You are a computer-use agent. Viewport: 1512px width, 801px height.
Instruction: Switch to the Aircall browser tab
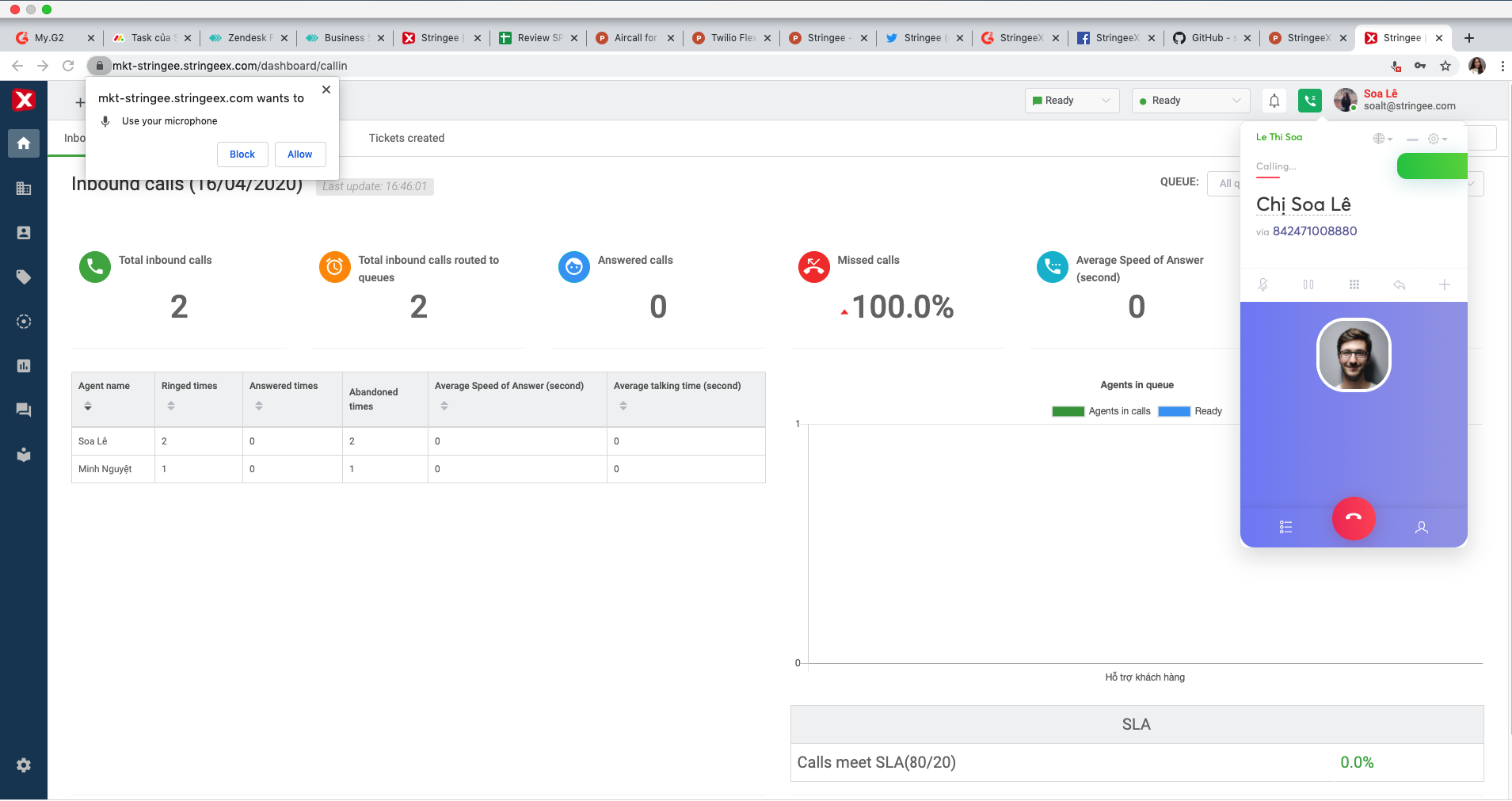click(635, 37)
